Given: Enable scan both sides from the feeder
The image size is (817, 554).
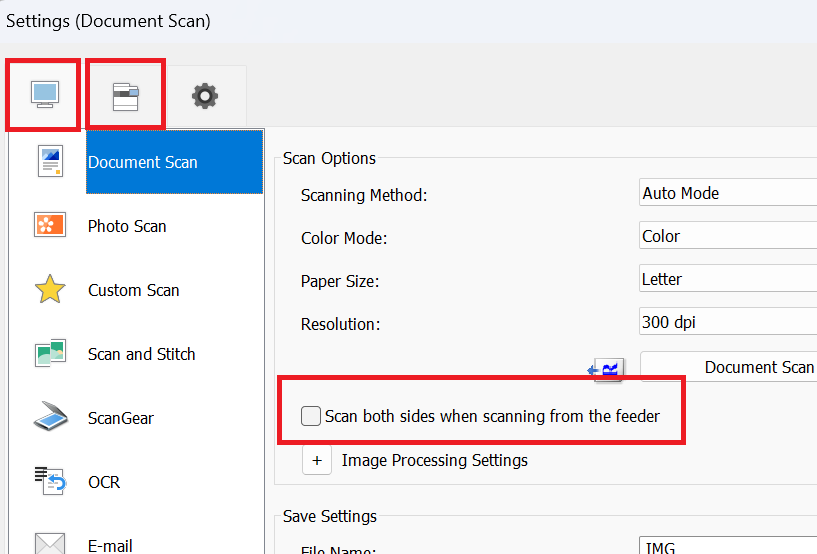Looking at the screenshot, I should 311,416.
